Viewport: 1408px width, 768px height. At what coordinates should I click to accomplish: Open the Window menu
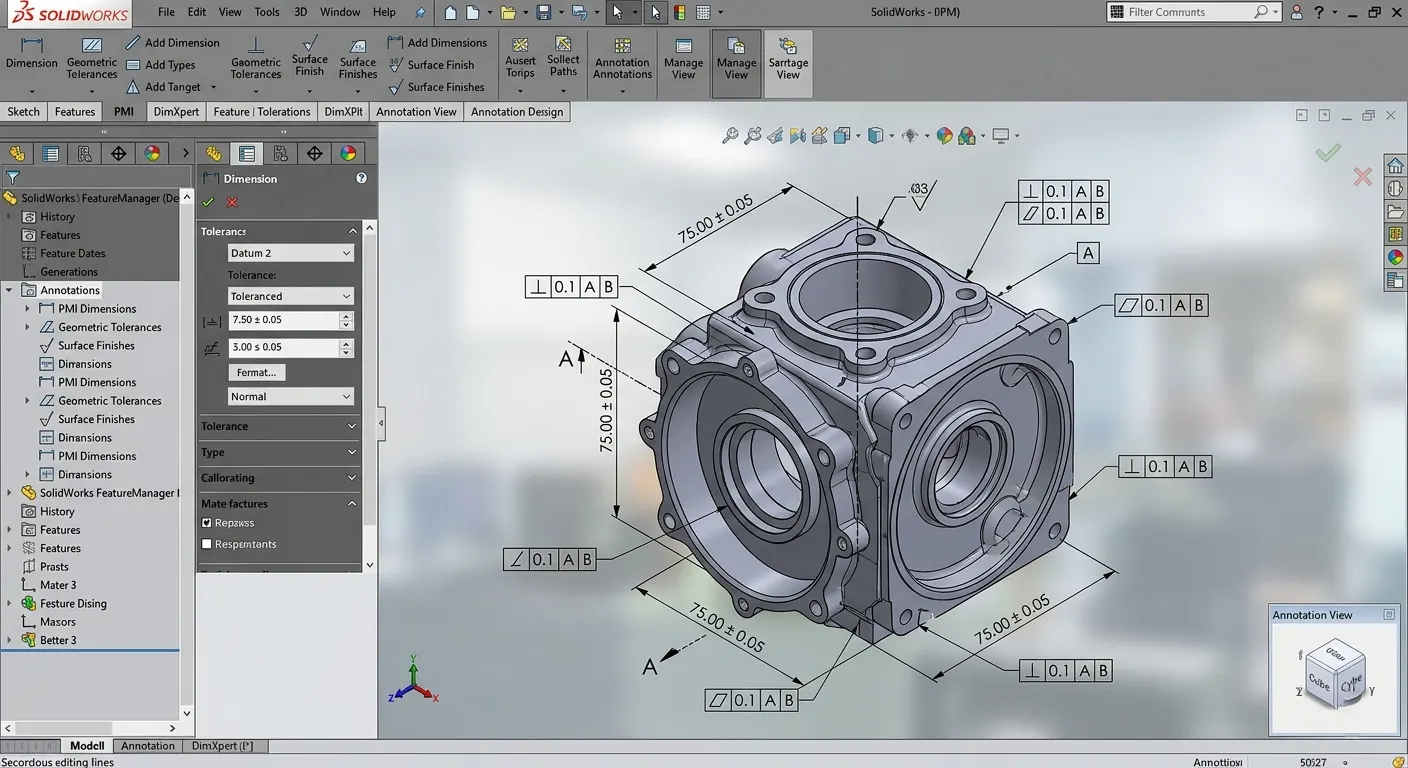(340, 12)
